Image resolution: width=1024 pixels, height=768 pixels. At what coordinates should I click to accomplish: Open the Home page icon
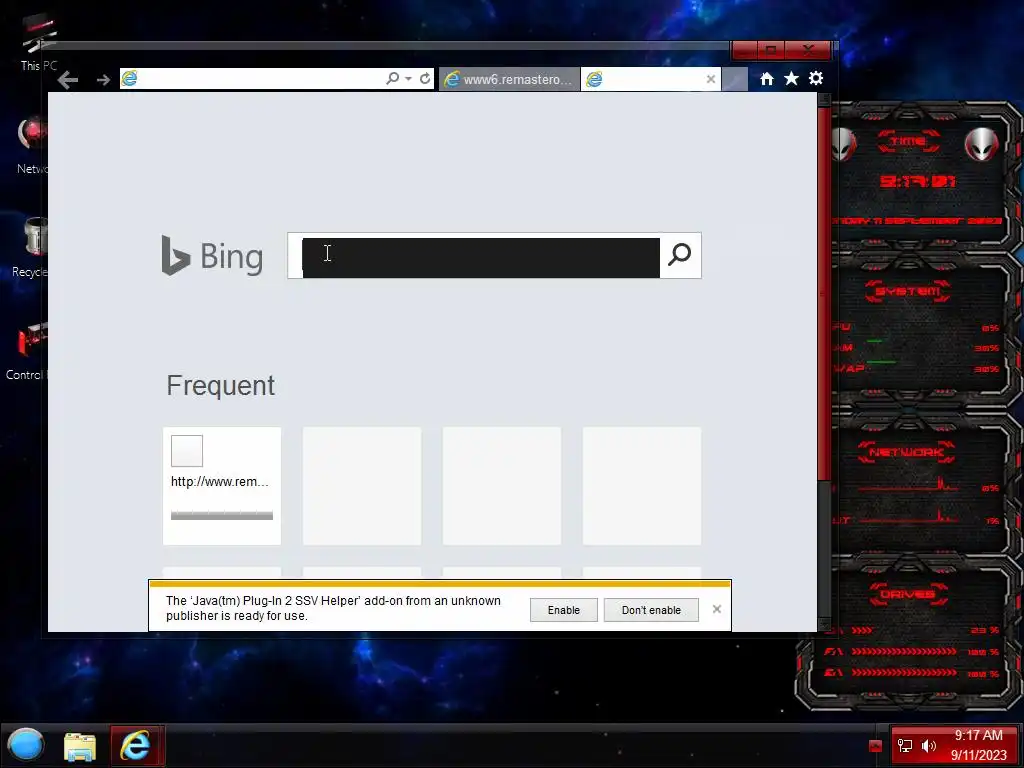point(767,78)
